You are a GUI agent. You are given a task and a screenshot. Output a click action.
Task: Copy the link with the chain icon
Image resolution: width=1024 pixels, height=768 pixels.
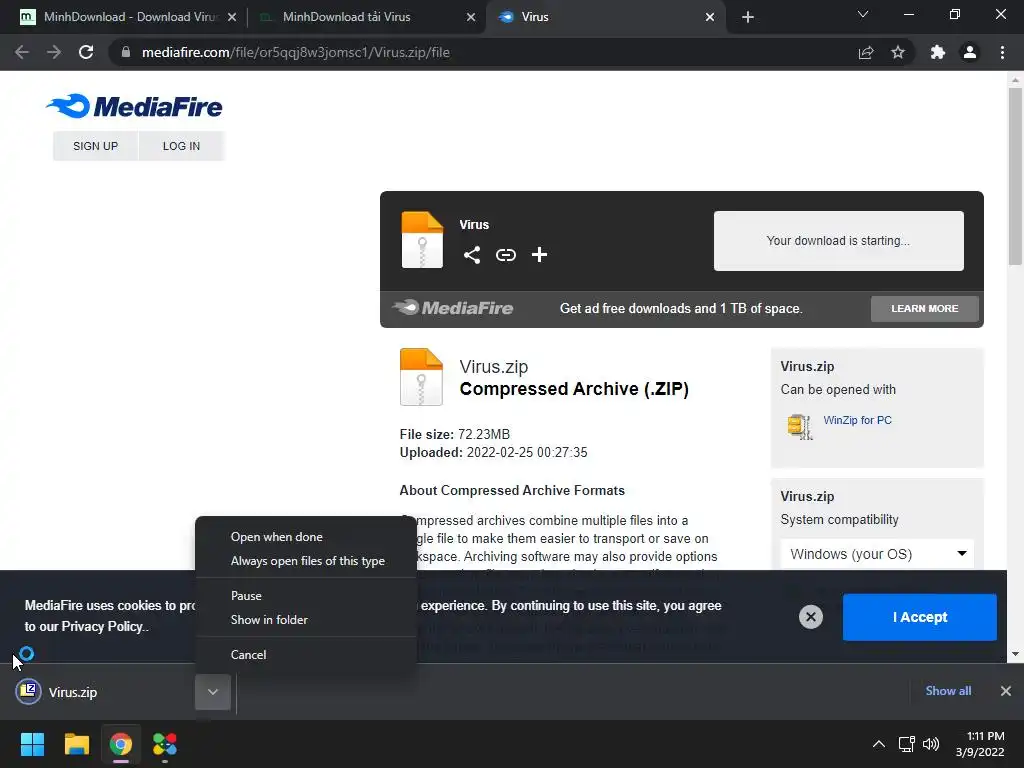tap(505, 255)
